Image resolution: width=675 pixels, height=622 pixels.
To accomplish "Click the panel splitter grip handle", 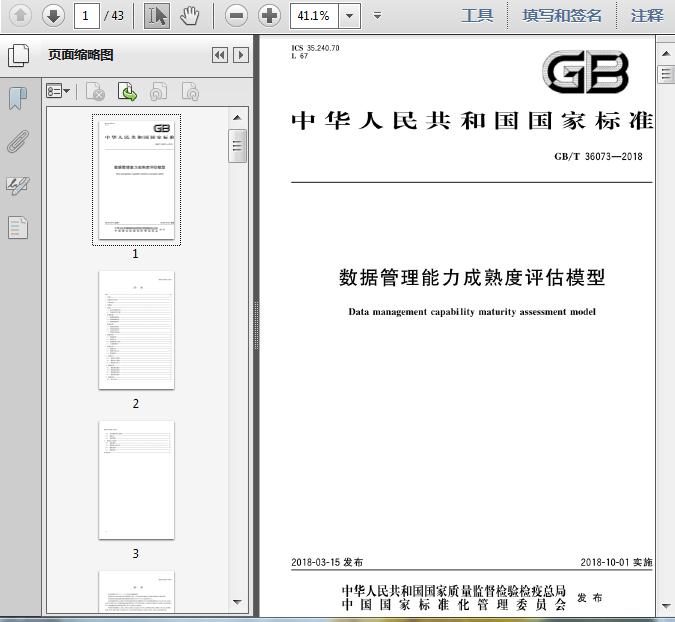I will pyautogui.click(x=256, y=325).
